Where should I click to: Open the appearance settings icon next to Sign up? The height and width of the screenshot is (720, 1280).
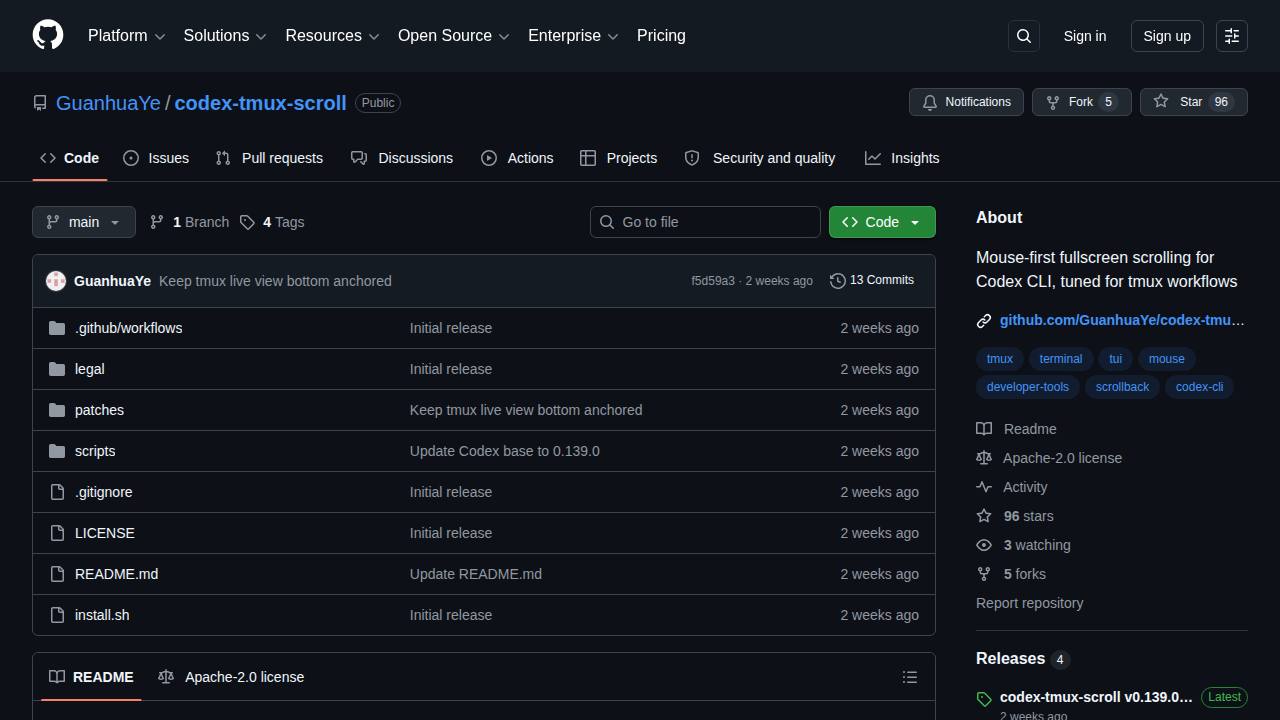point(1232,36)
